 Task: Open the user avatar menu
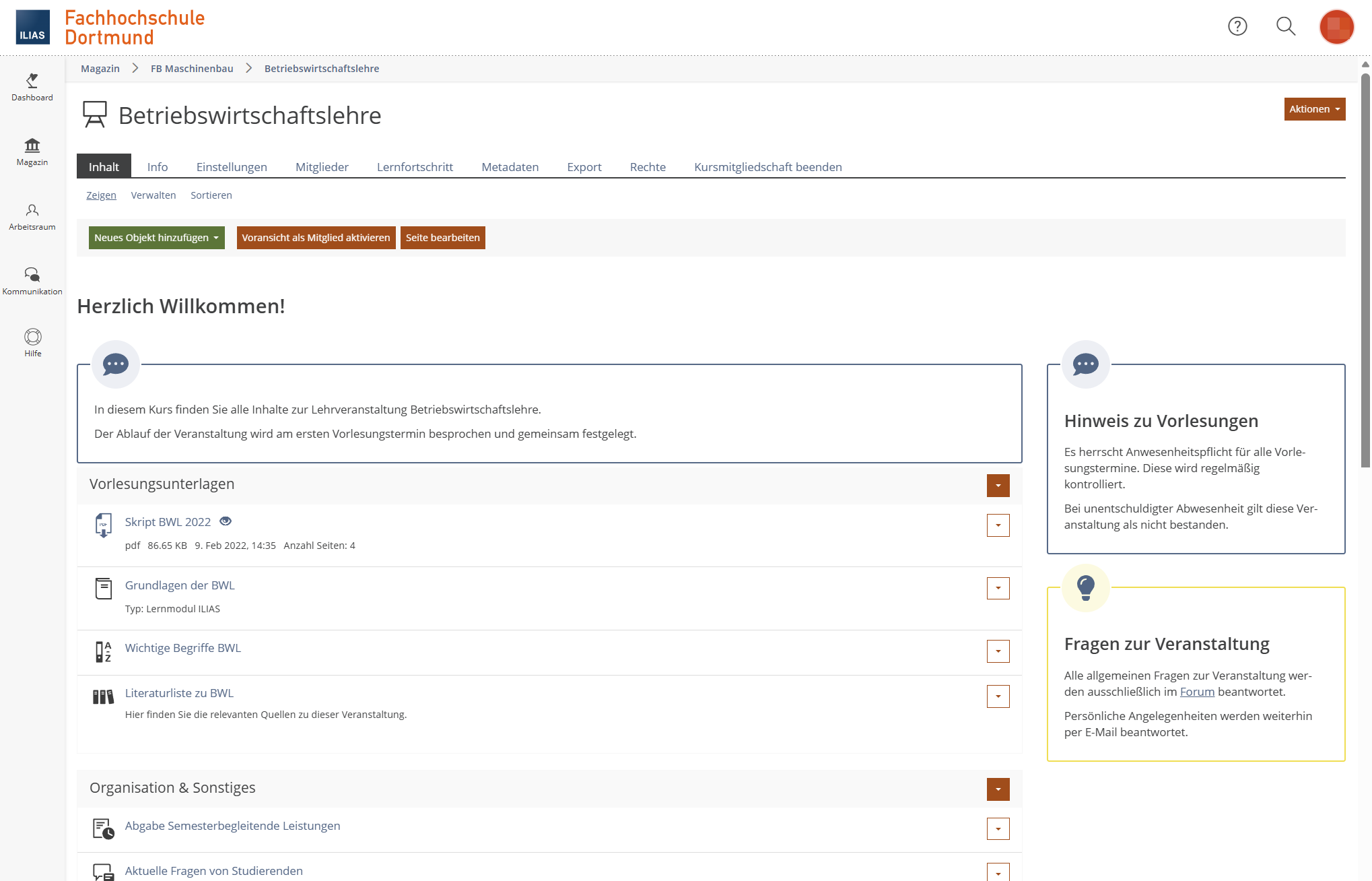click(1336, 27)
